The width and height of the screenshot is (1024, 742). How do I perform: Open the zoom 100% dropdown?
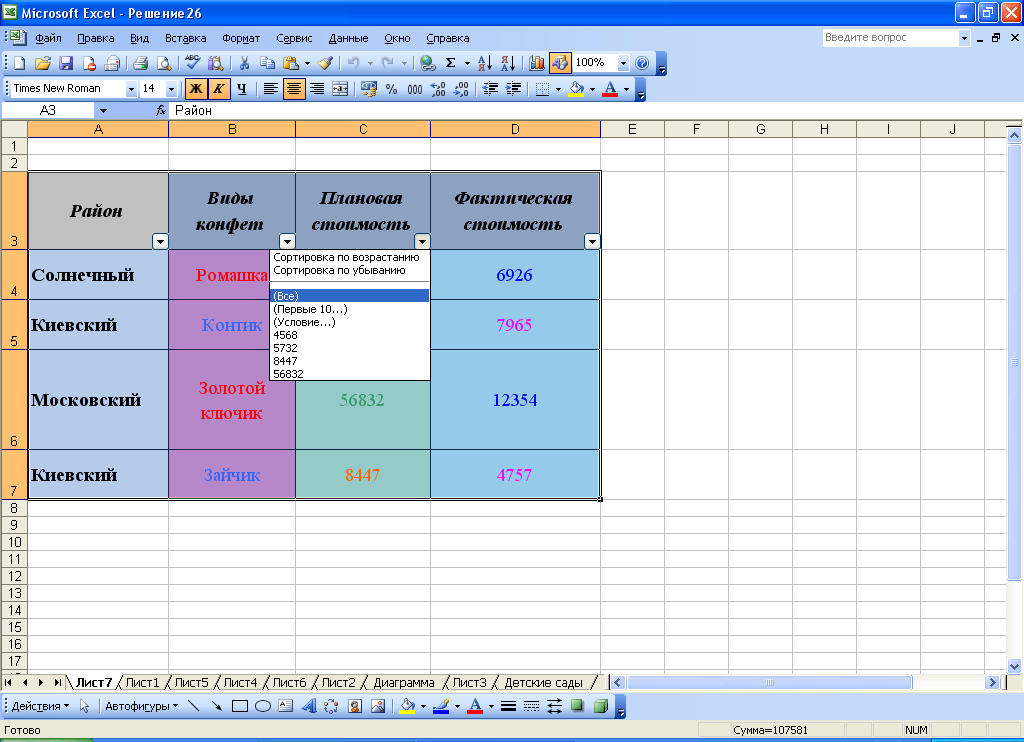(623, 63)
